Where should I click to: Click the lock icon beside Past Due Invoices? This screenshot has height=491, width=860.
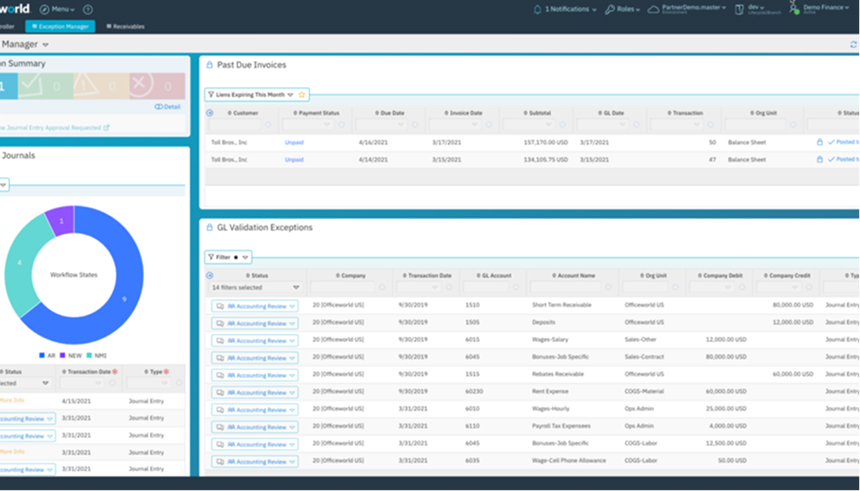pyautogui.click(x=209, y=65)
